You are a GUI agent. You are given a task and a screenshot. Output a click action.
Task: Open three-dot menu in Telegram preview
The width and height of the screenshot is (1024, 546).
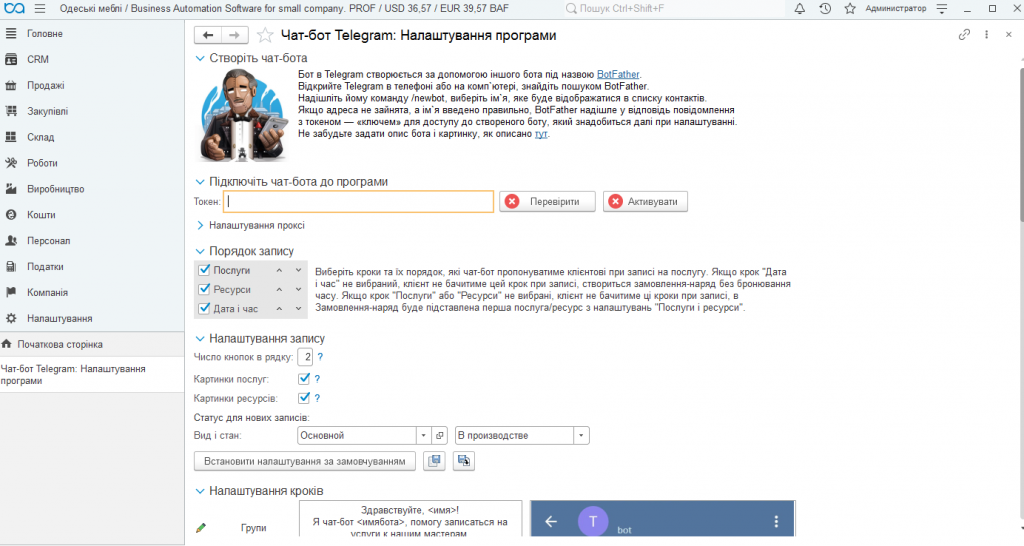click(x=776, y=521)
